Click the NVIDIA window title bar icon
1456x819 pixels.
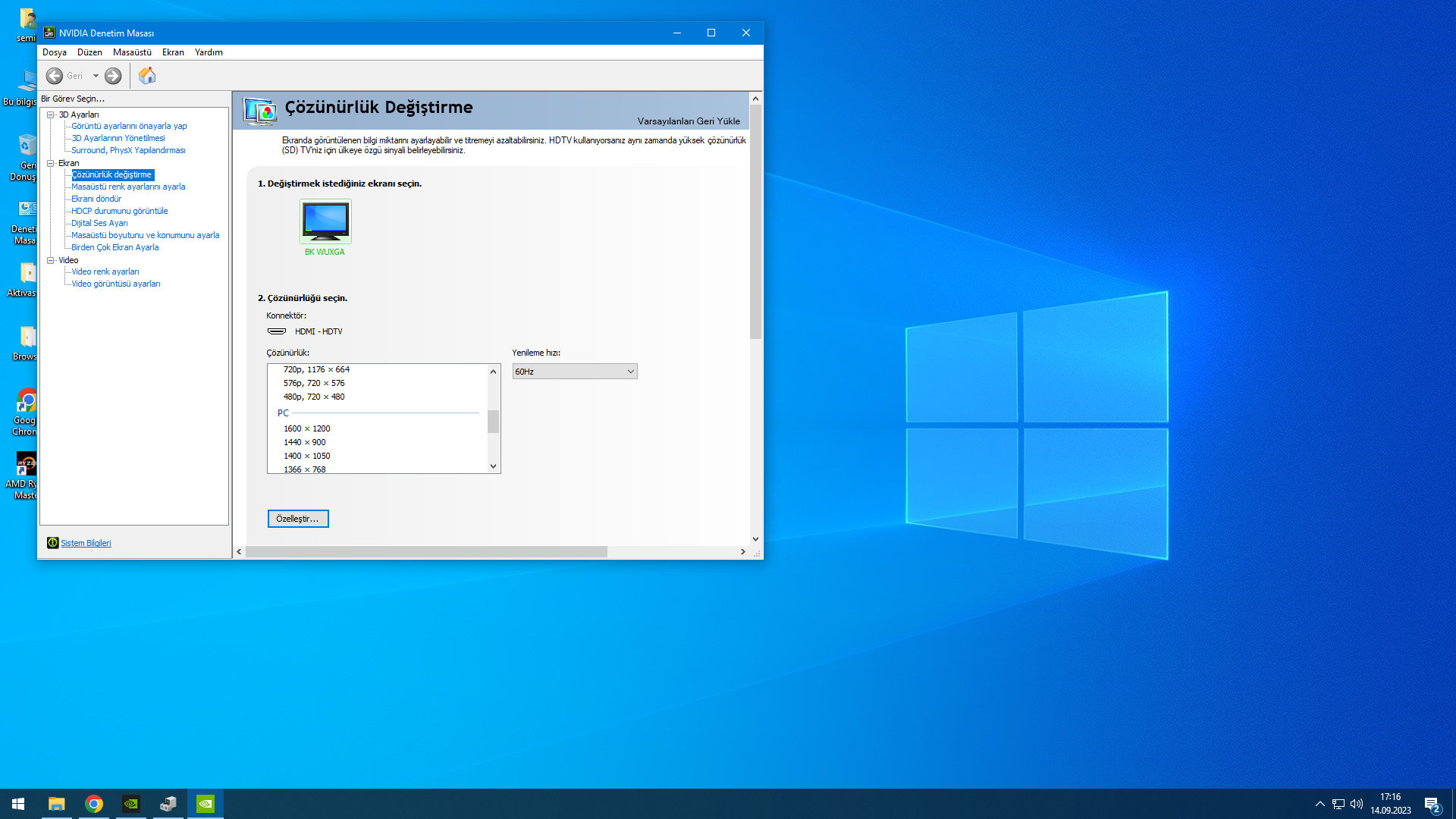(49, 33)
